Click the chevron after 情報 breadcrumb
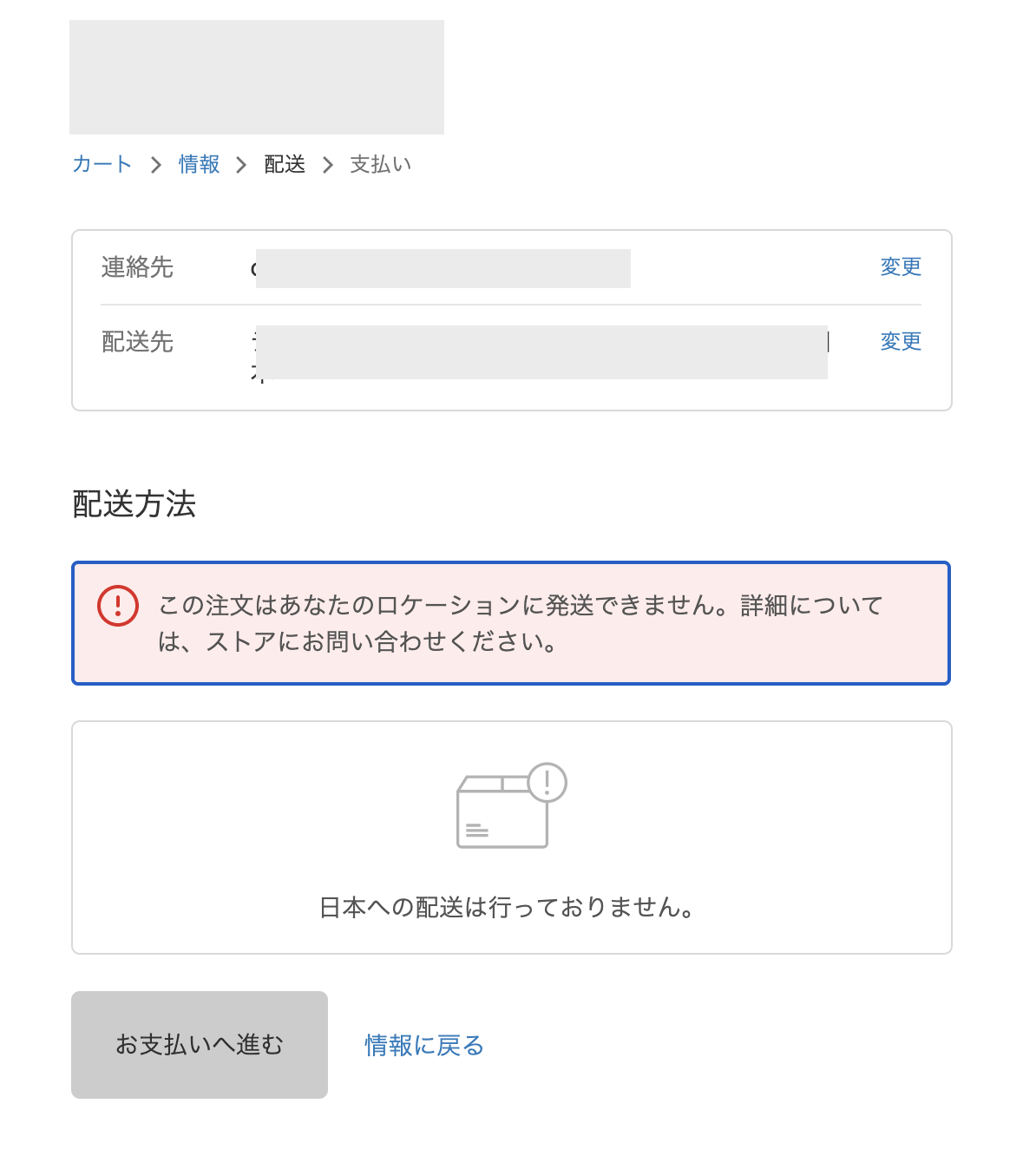This screenshot has width=1036, height=1156. [x=241, y=165]
